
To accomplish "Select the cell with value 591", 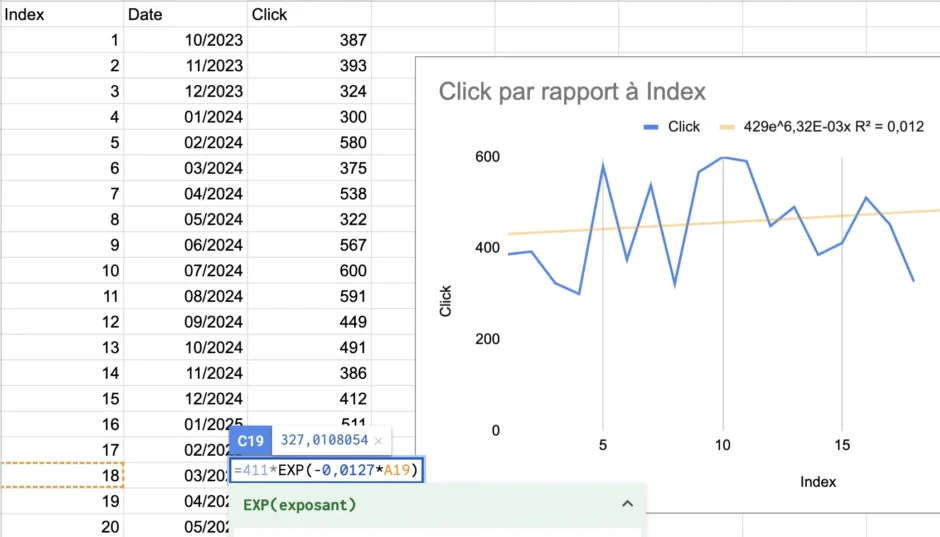I will coord(309,296).
